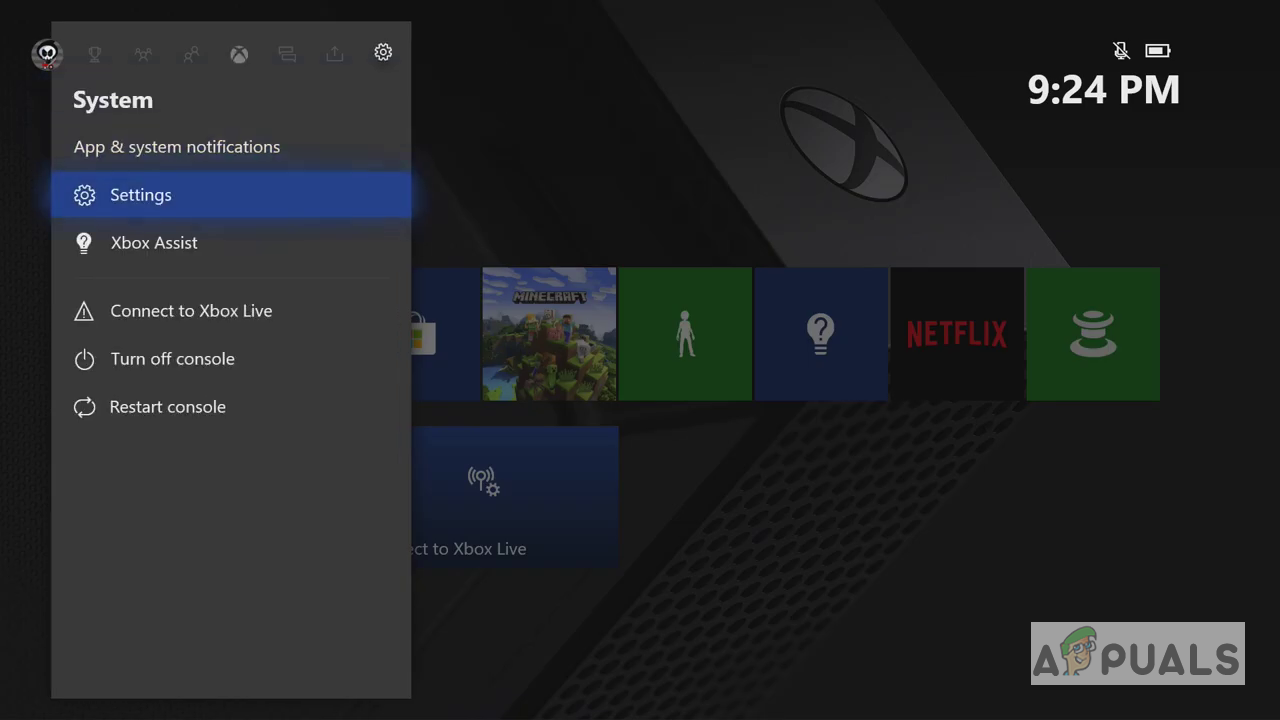
Task: Click the System heading text
Action: [113, 100]
